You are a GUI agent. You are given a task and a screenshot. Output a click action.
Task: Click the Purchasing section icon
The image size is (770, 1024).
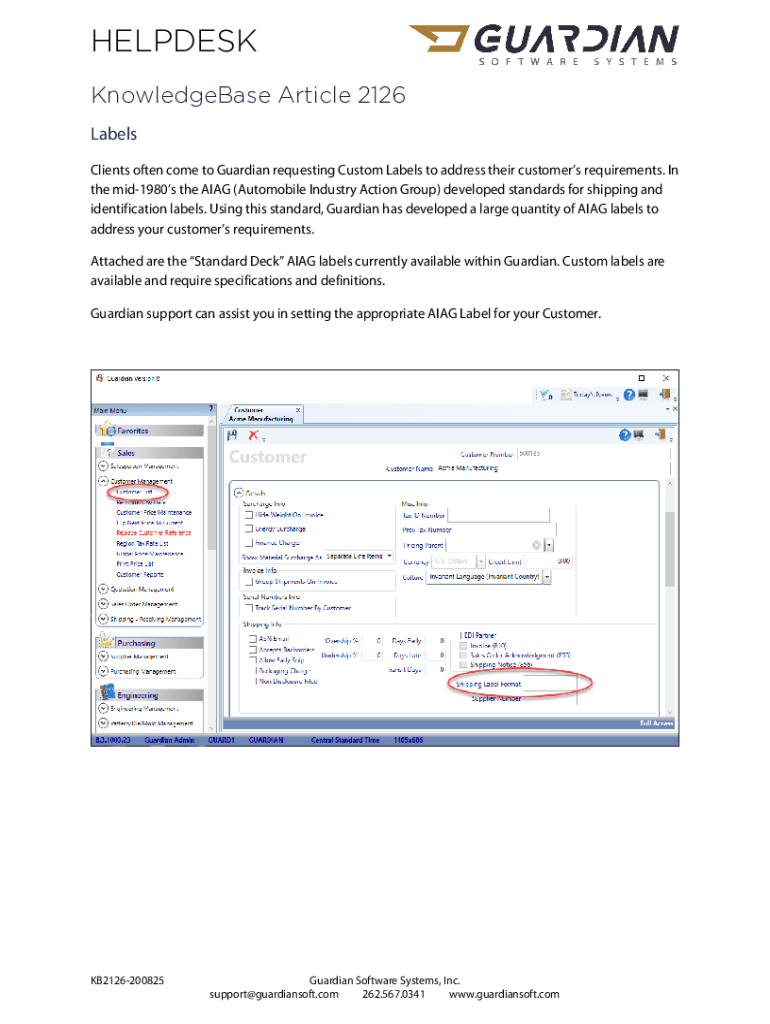tap(106, 642)
